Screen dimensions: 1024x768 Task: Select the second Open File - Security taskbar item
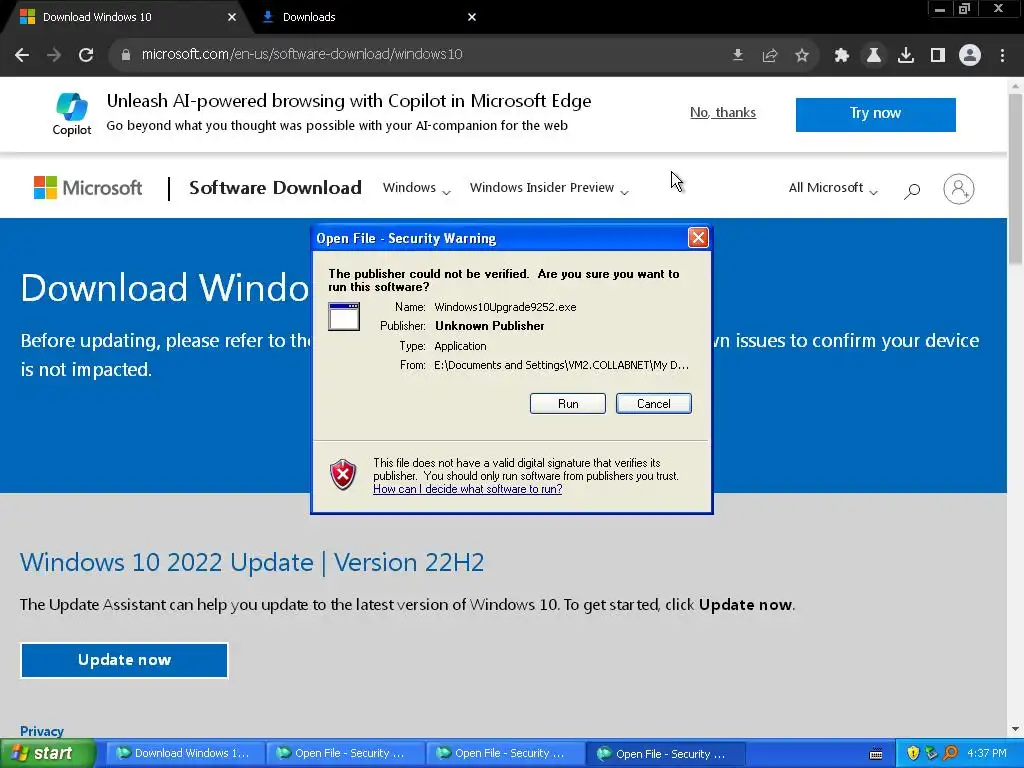click(x=505, y=753)
